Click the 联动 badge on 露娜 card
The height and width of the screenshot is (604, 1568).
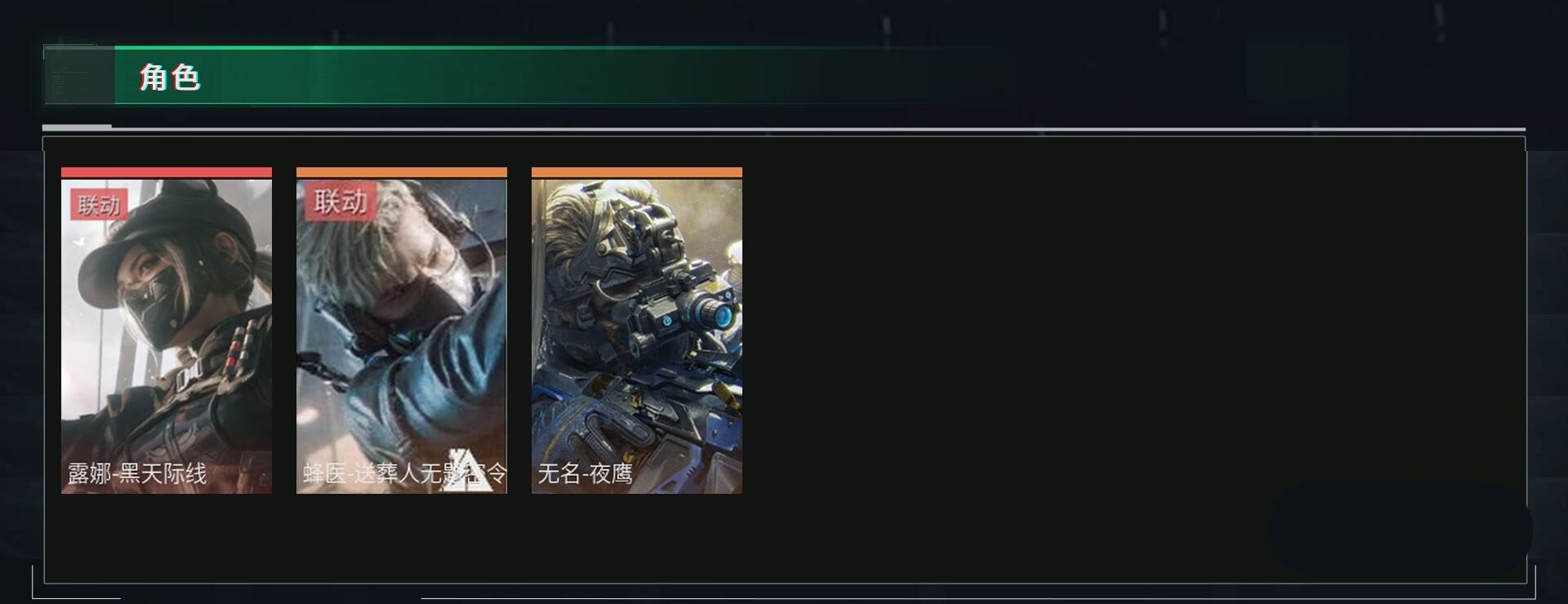tap(99, 204)
